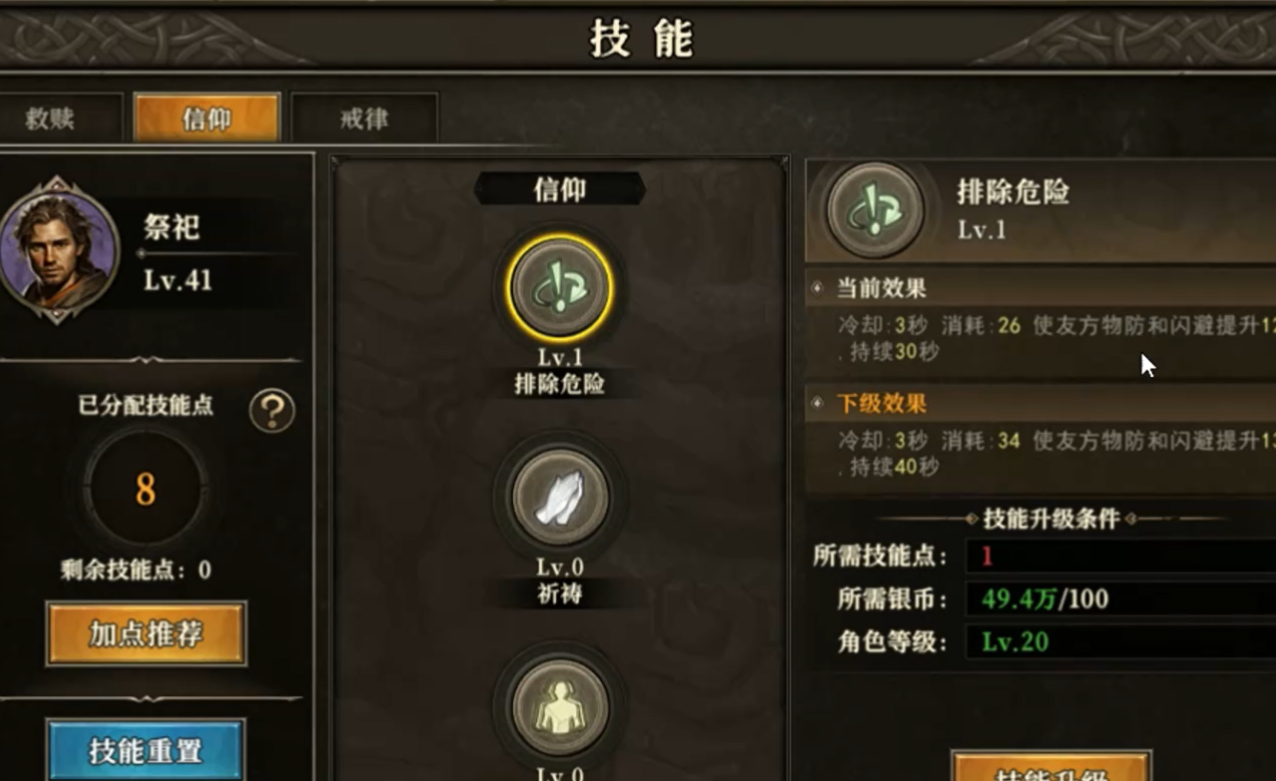
Task: Click the 所需技能点 value field
Action: pyautogui.click(x=1120, y=556)
